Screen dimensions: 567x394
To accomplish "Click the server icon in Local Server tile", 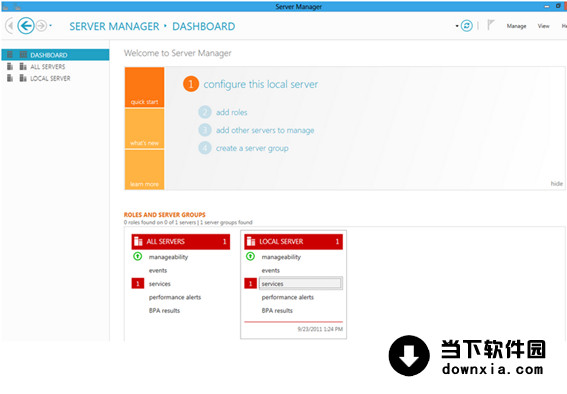I will [251, 241].
